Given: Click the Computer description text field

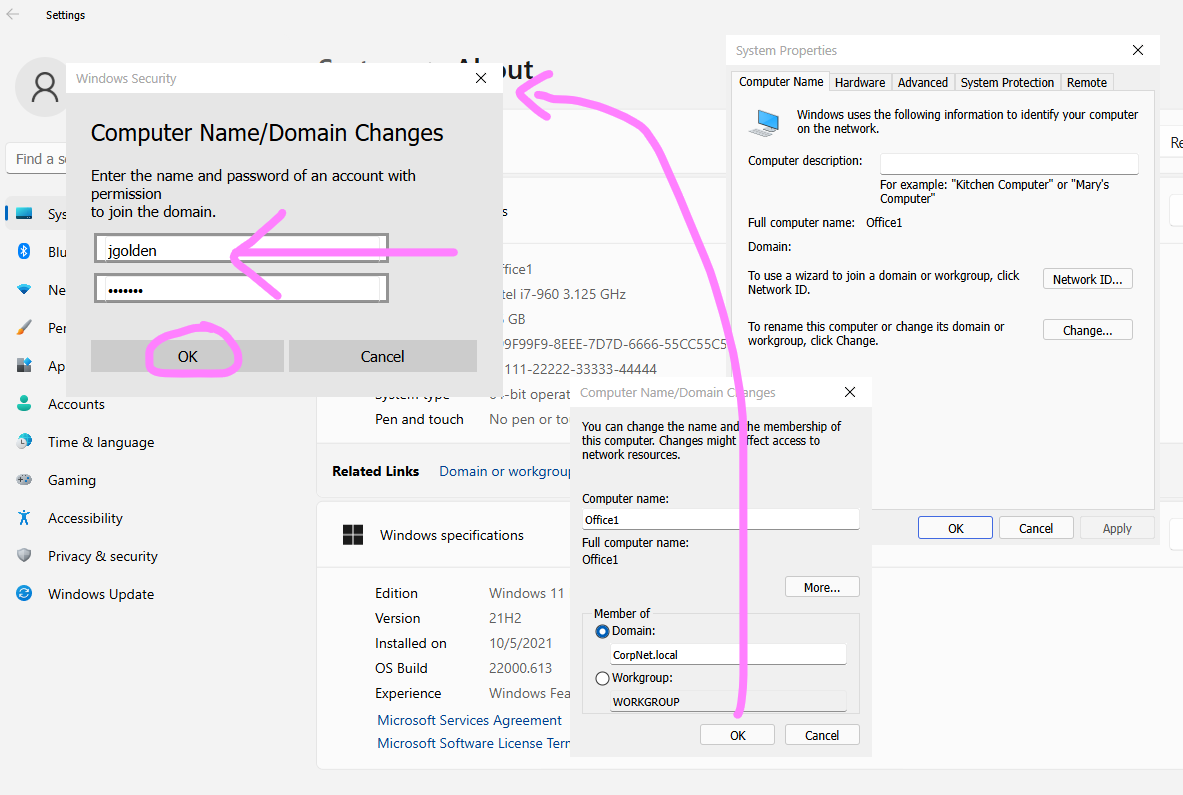Looking at the screenshot, I should tap(1009, 163).
